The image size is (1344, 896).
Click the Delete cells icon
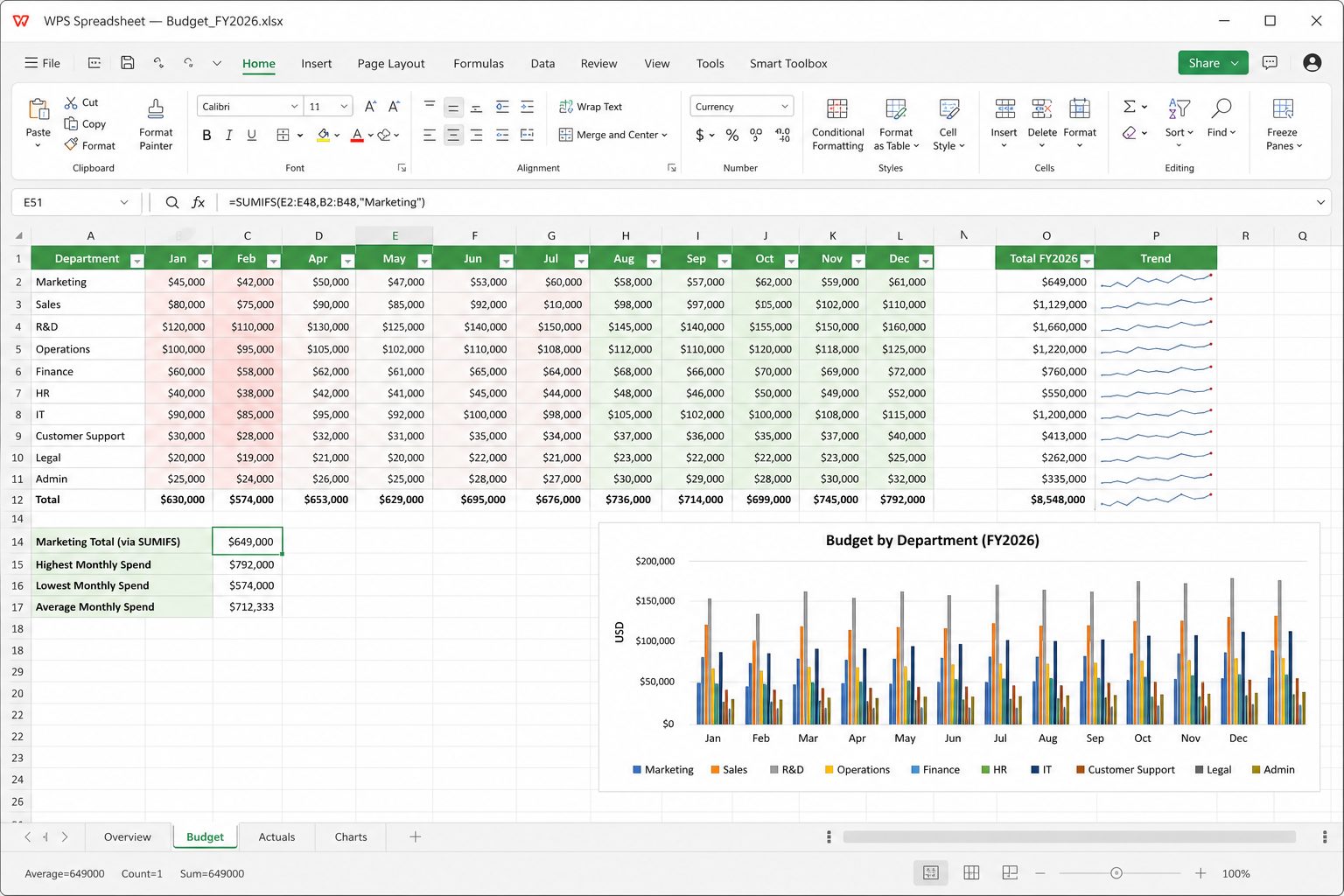[1041, 108]
